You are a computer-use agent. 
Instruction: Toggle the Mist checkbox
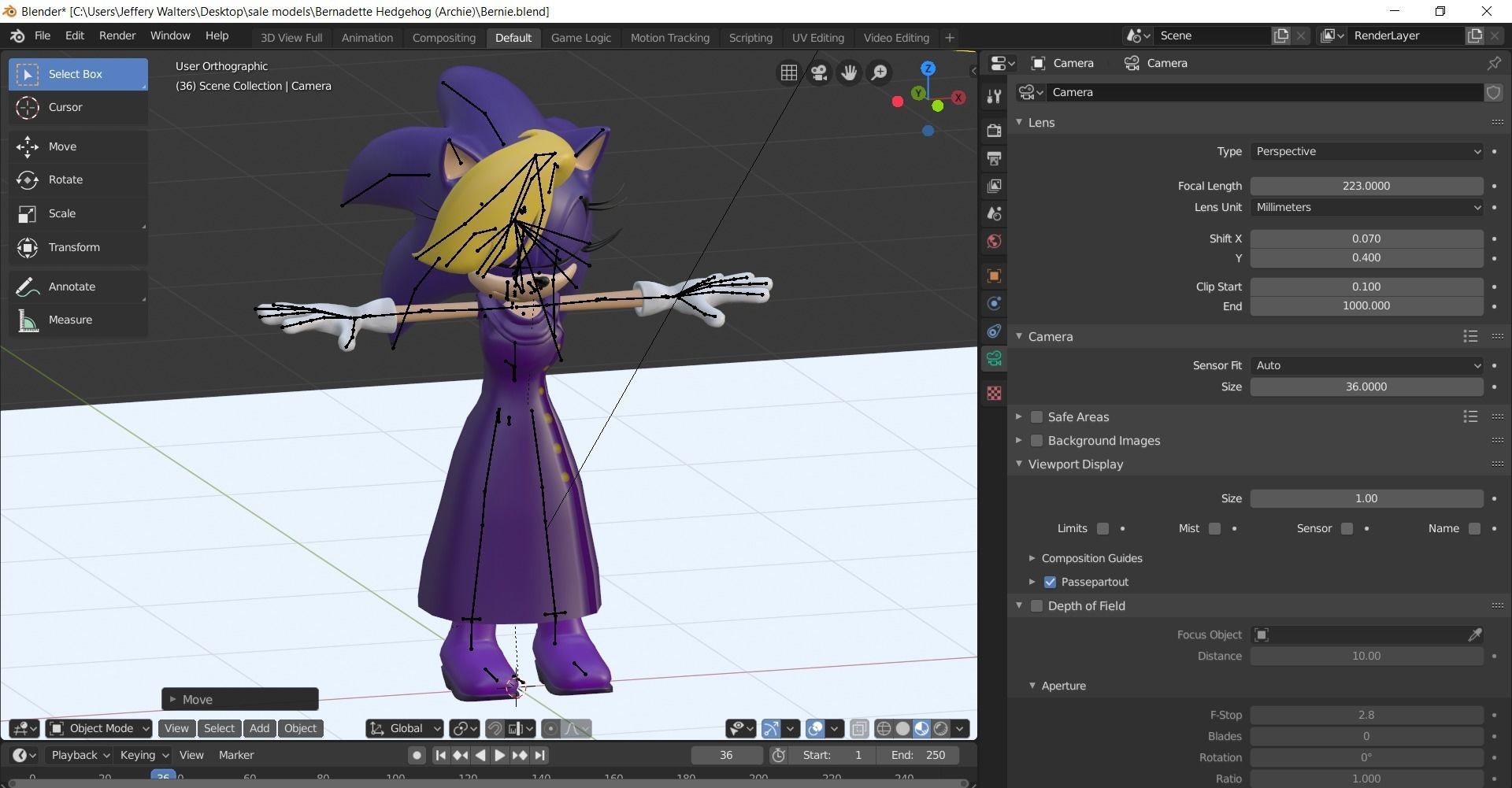tap(1215, 529)
